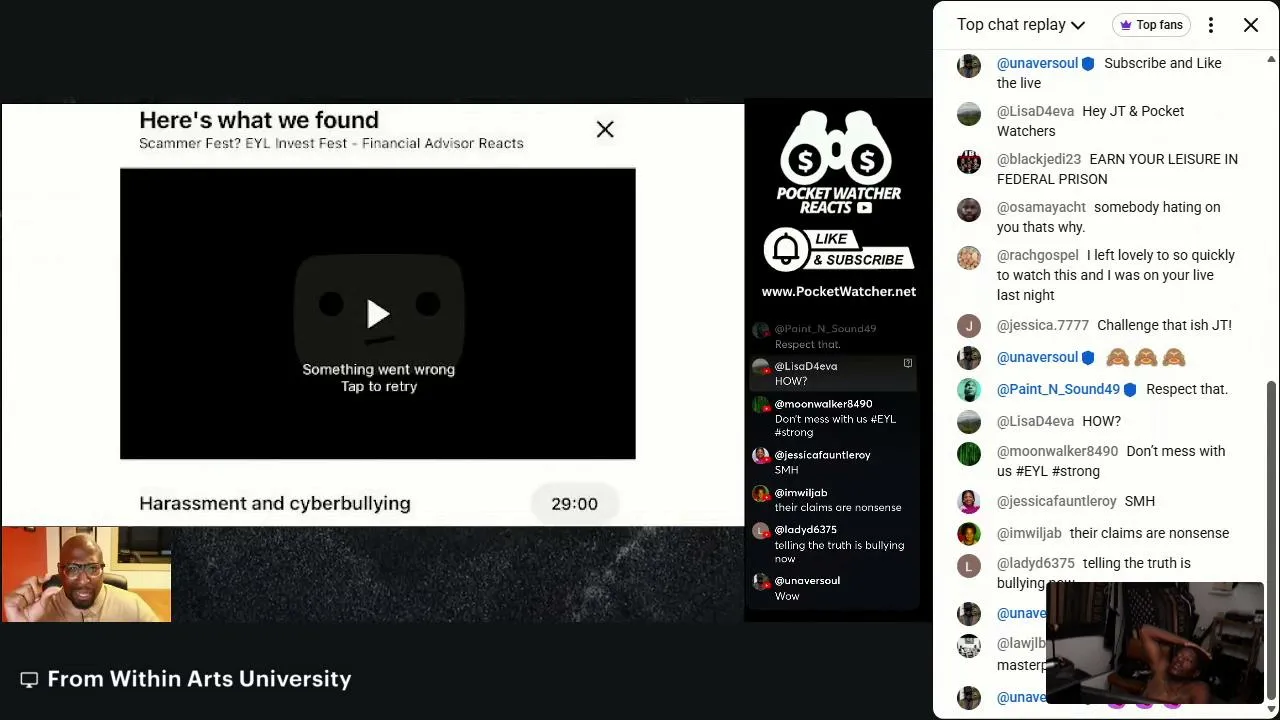The height and width of the screenshot is (720, 1280).
Task: Click "EARN YOUR LEISURE IN FEDERAL PRISON" chat message
Action: point(1117,169)
